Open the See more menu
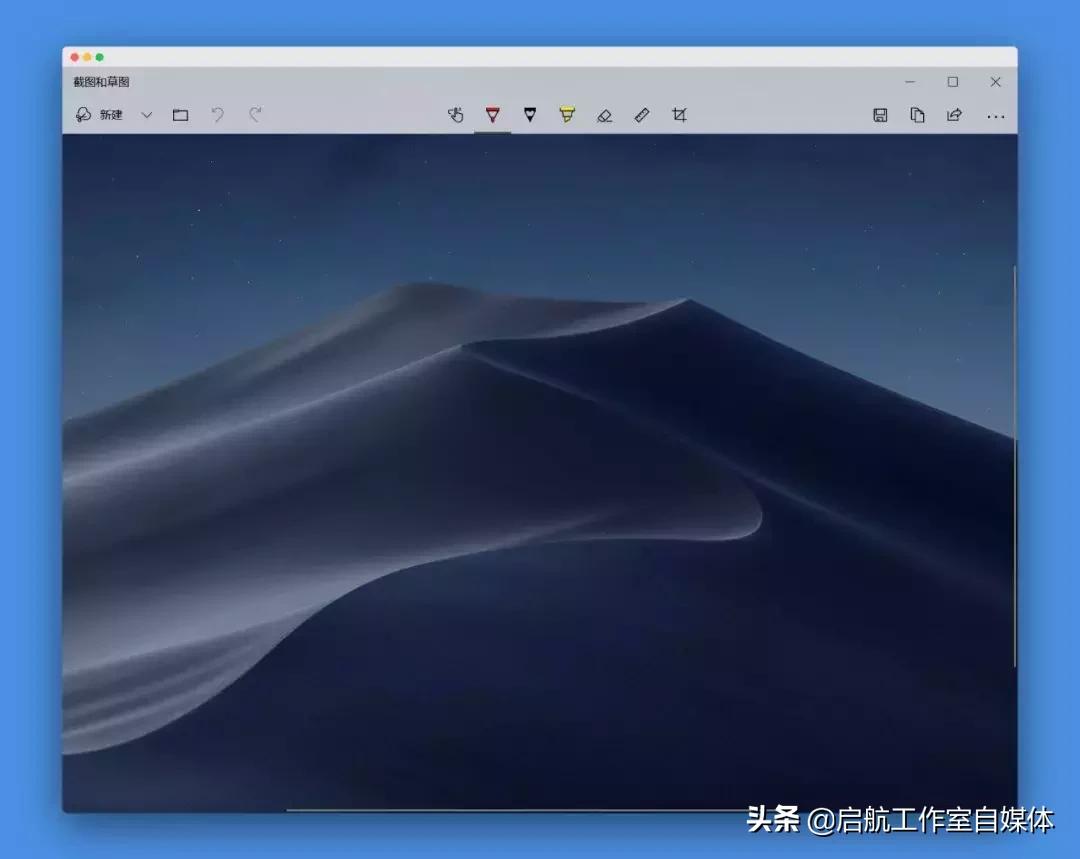 pyautogui.click(x=996, y=114)
